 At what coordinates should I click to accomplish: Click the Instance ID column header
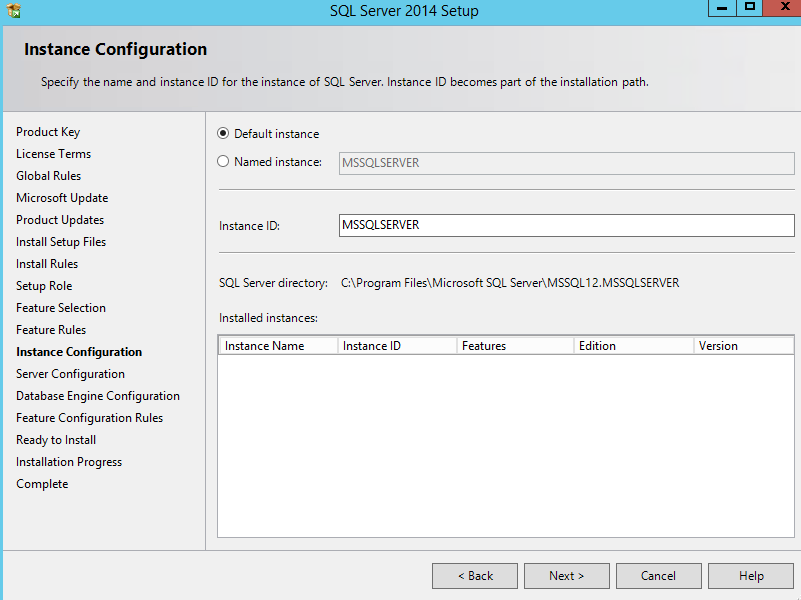point(396,346)
